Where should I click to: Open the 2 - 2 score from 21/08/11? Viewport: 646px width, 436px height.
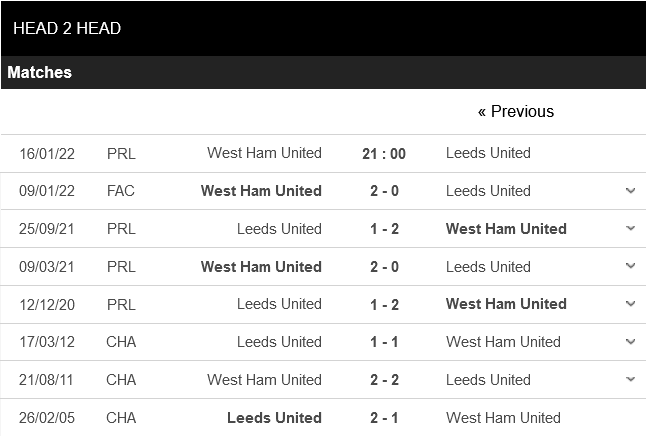pyautogui.click(x=384, y=380)
